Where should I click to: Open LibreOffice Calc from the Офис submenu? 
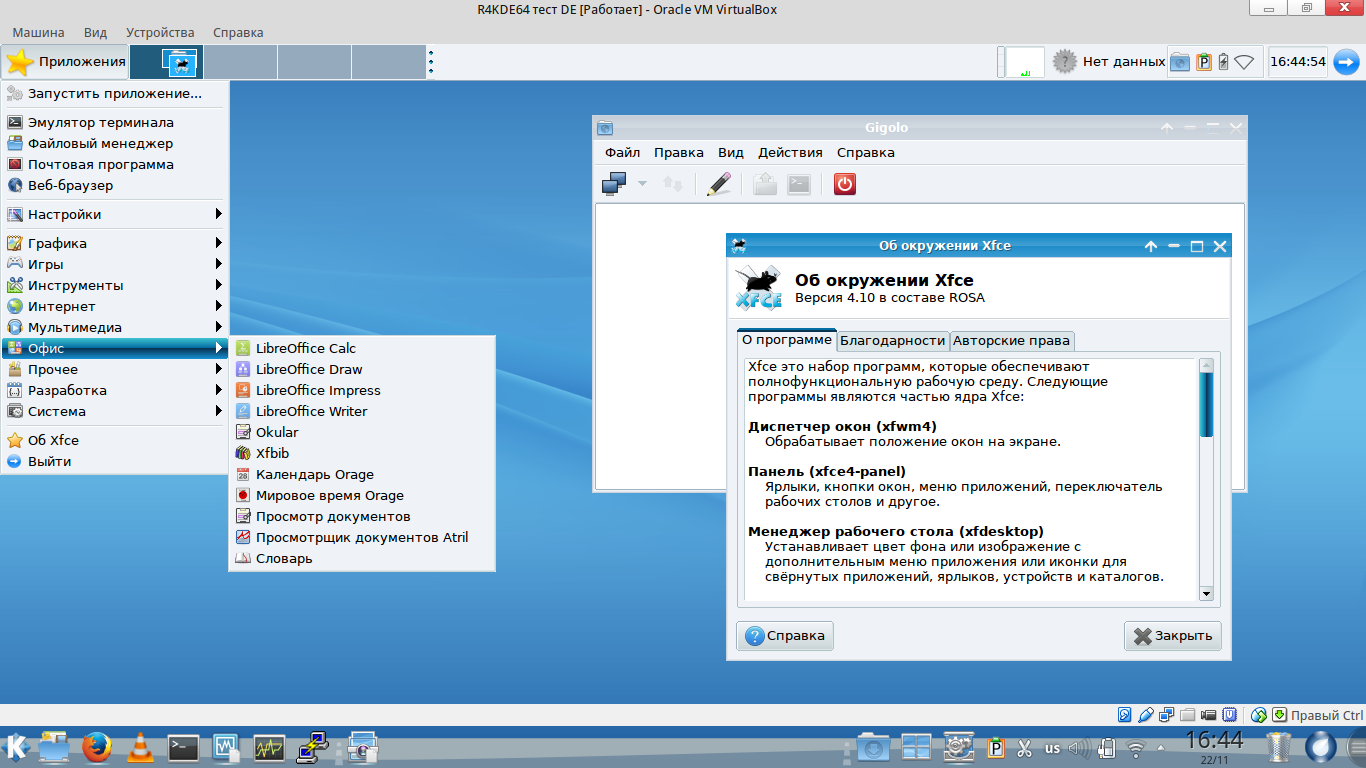pyautogui.click(x=362, y=348)
